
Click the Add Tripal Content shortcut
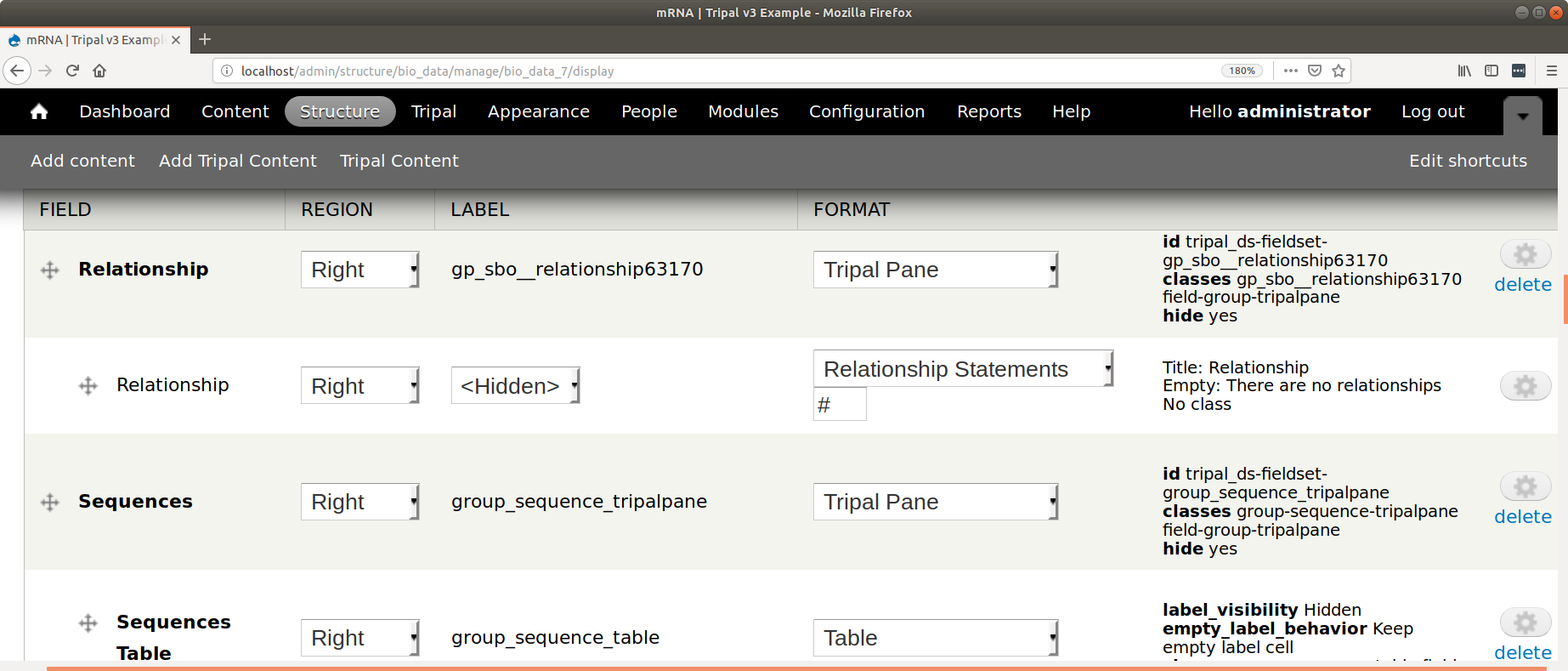point(237,161)
